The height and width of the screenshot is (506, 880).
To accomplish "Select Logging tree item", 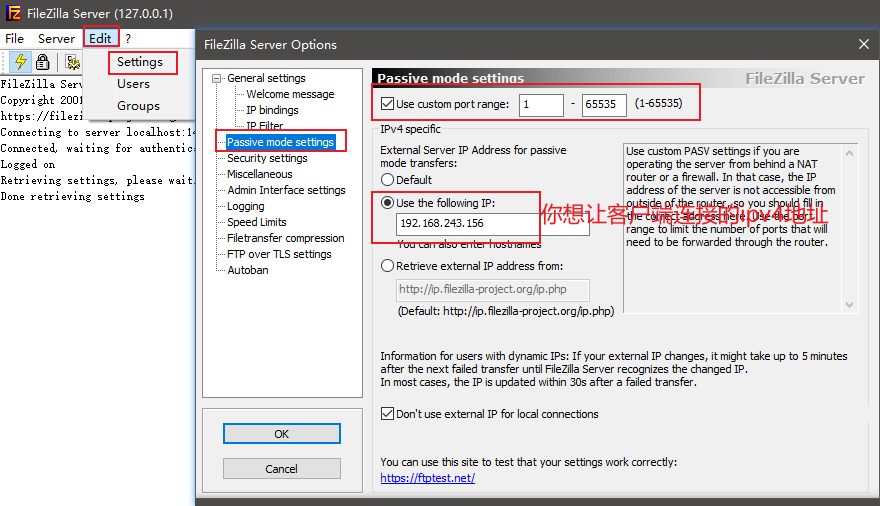I will [x=246, y=206].
